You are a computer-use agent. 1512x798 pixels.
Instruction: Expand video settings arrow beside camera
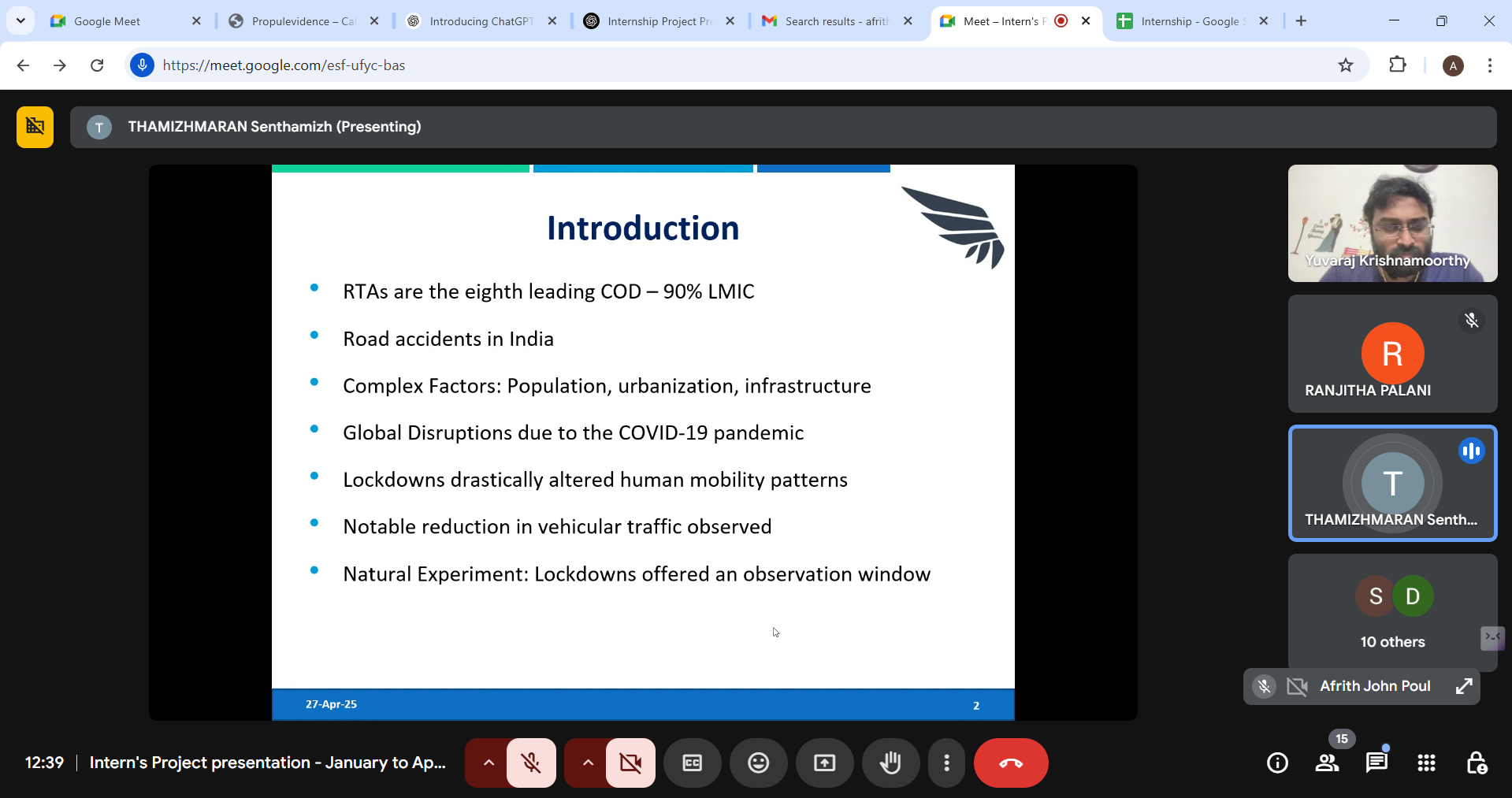[x=588, y=763]
